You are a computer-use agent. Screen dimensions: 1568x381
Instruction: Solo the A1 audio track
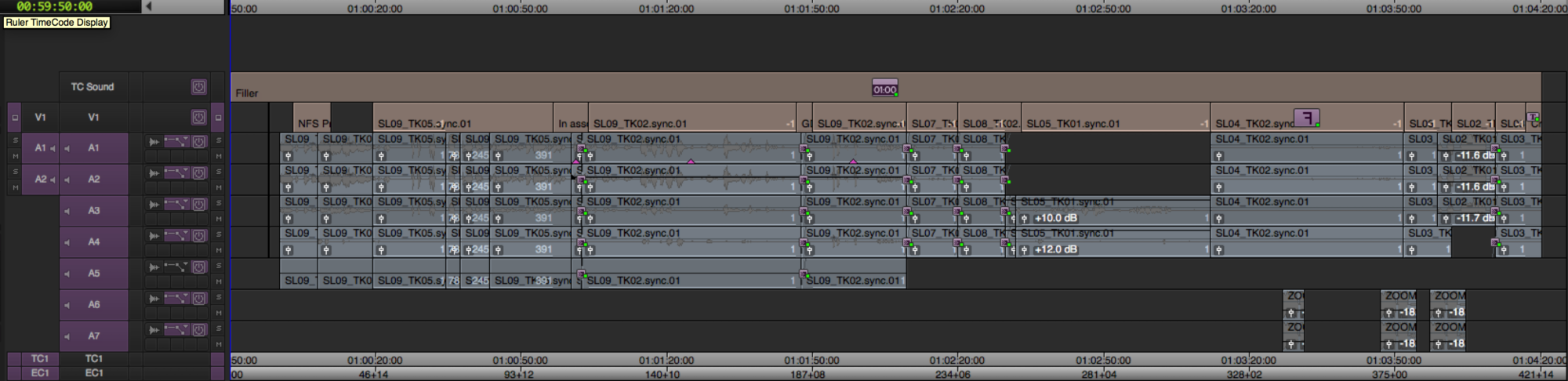click(14, 141)
